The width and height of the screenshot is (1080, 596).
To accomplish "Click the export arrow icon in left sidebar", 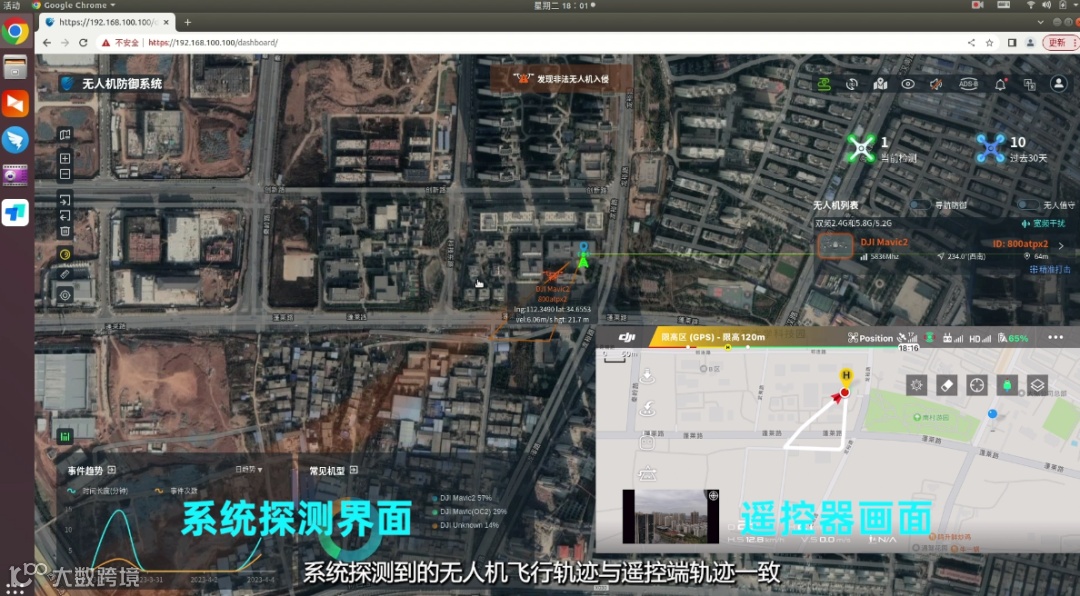I will 65,216.
